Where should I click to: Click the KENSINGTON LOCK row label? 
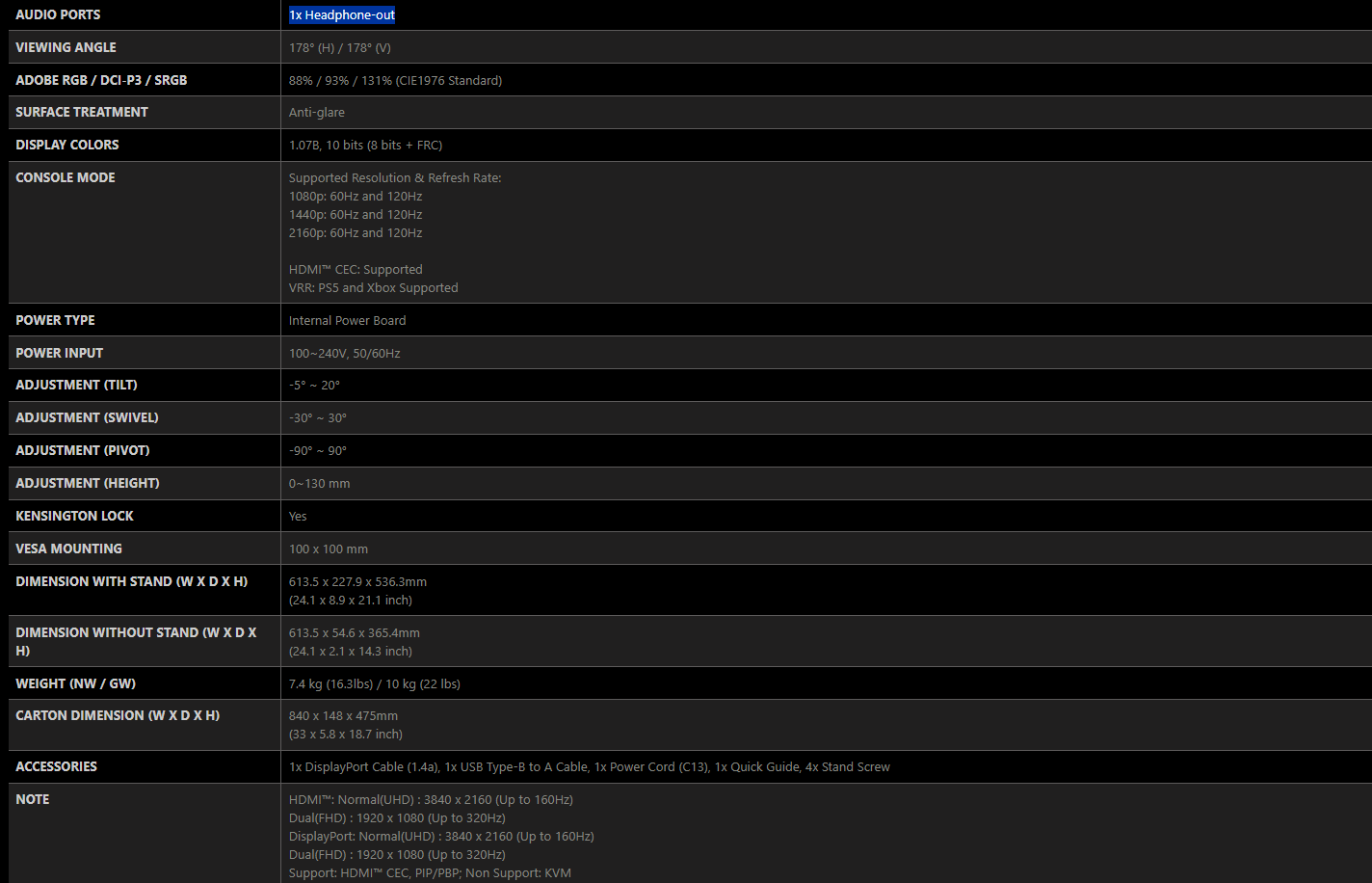pos(74,516)
